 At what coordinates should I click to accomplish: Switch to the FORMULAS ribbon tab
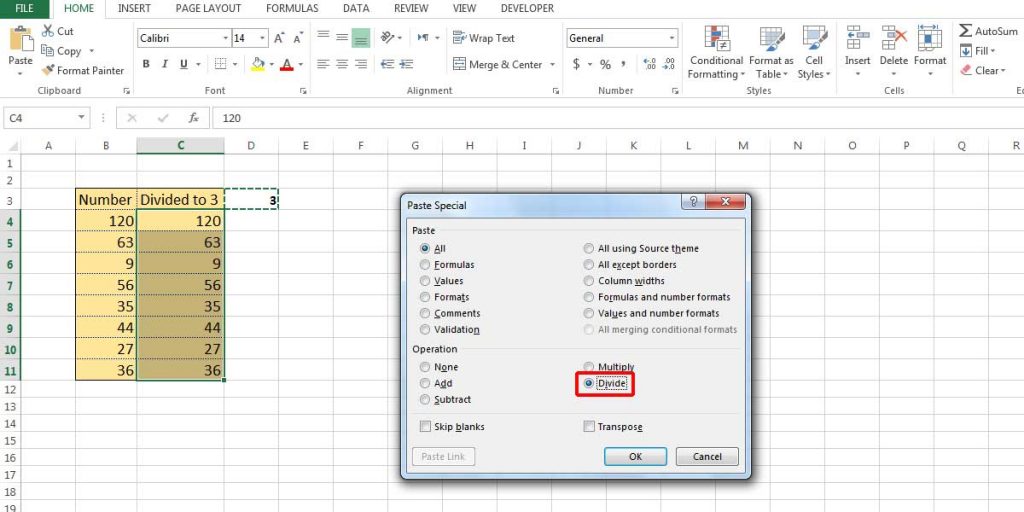(x=292, y=8)
